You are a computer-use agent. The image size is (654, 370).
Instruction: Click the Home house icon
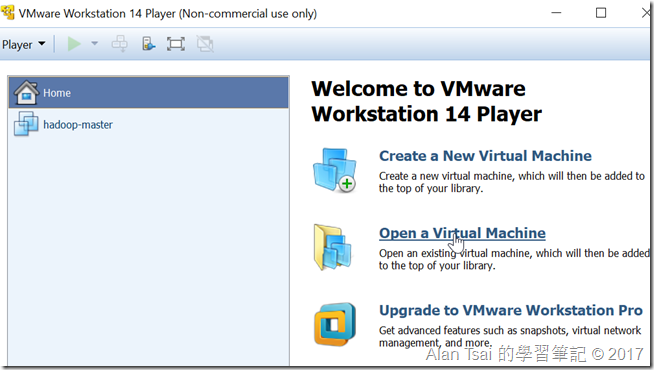(x=27, y=92)
